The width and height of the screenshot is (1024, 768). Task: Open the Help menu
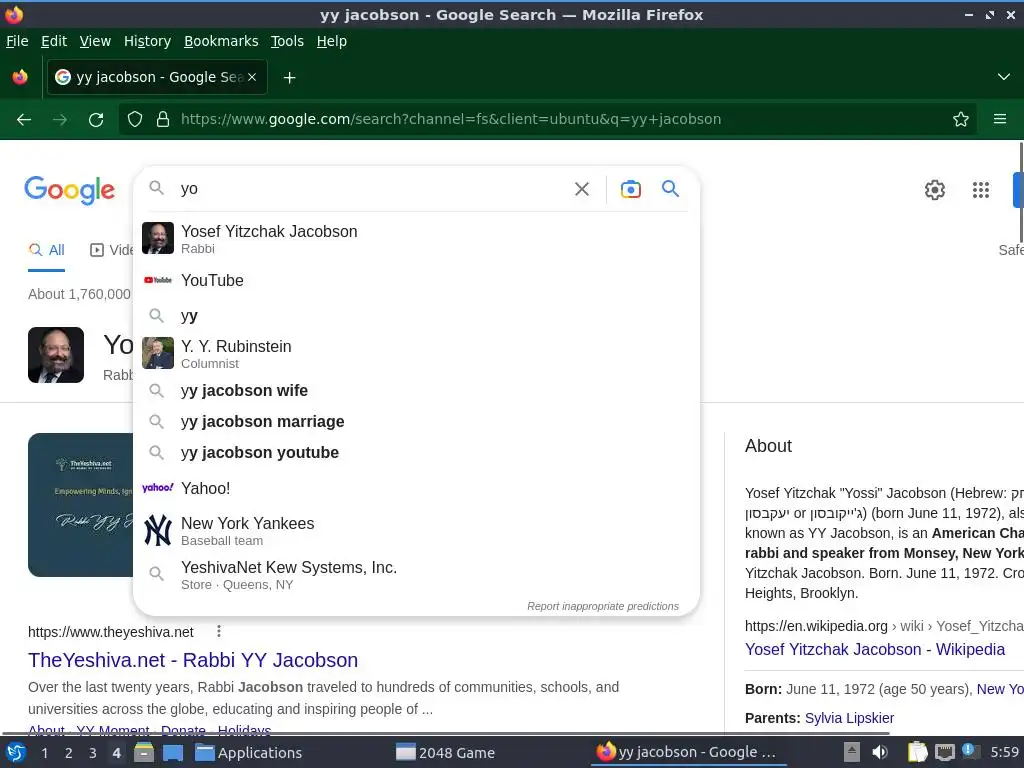click(x=332, y=41)
